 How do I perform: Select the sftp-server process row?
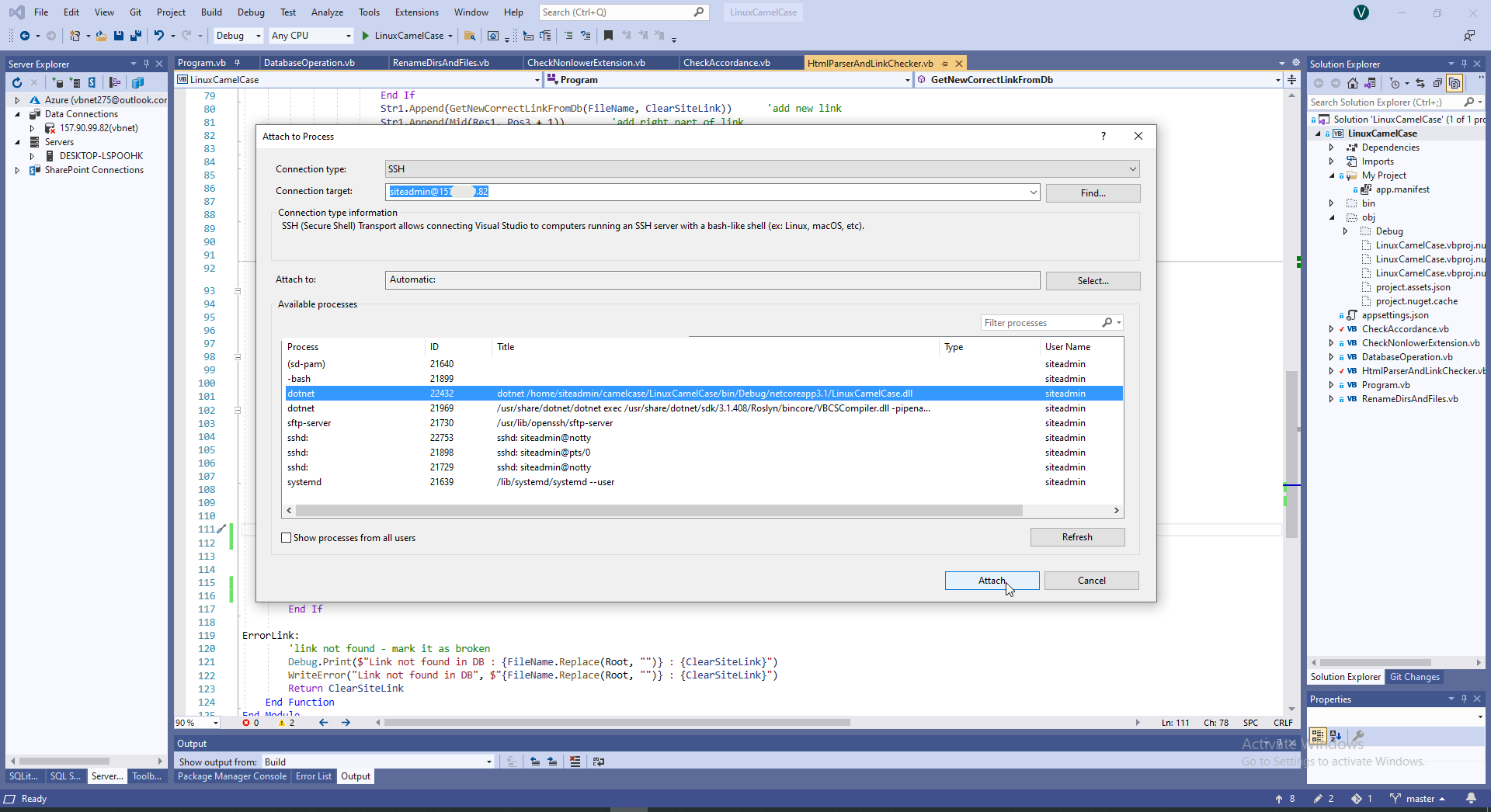[x=704, y=423]
